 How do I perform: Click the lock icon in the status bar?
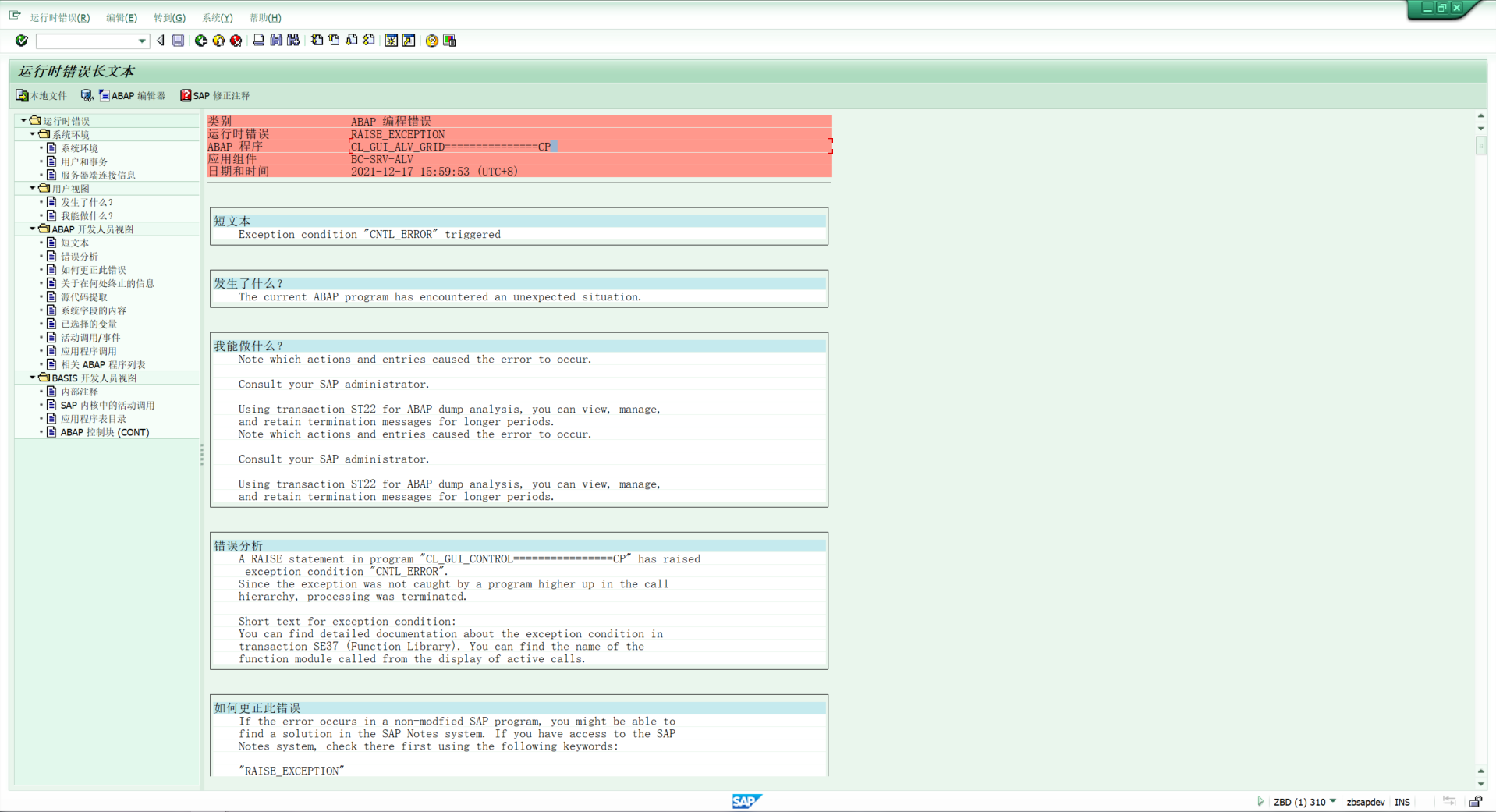[x=1476, y=801]
